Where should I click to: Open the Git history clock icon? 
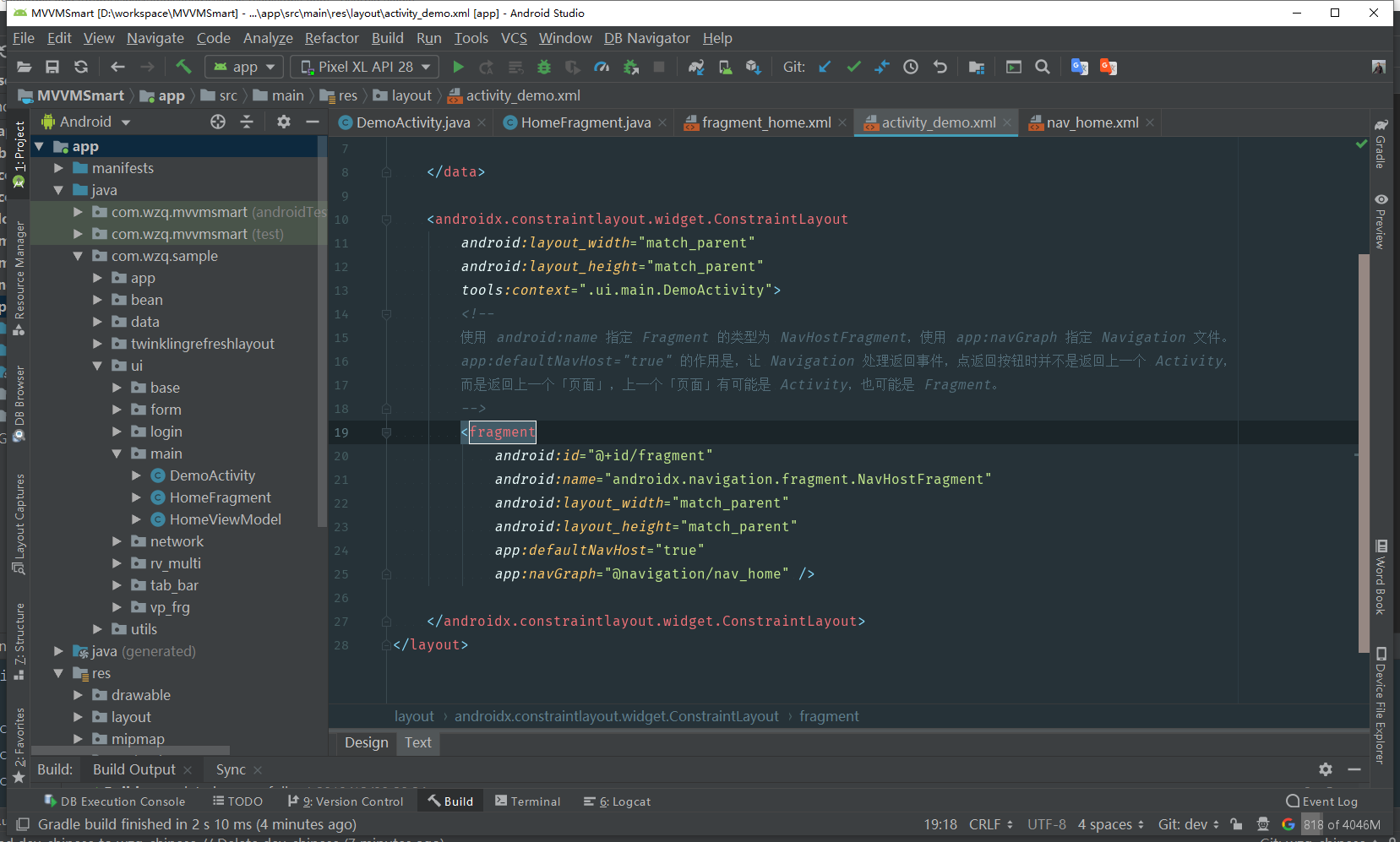click(x=911, y=68)
